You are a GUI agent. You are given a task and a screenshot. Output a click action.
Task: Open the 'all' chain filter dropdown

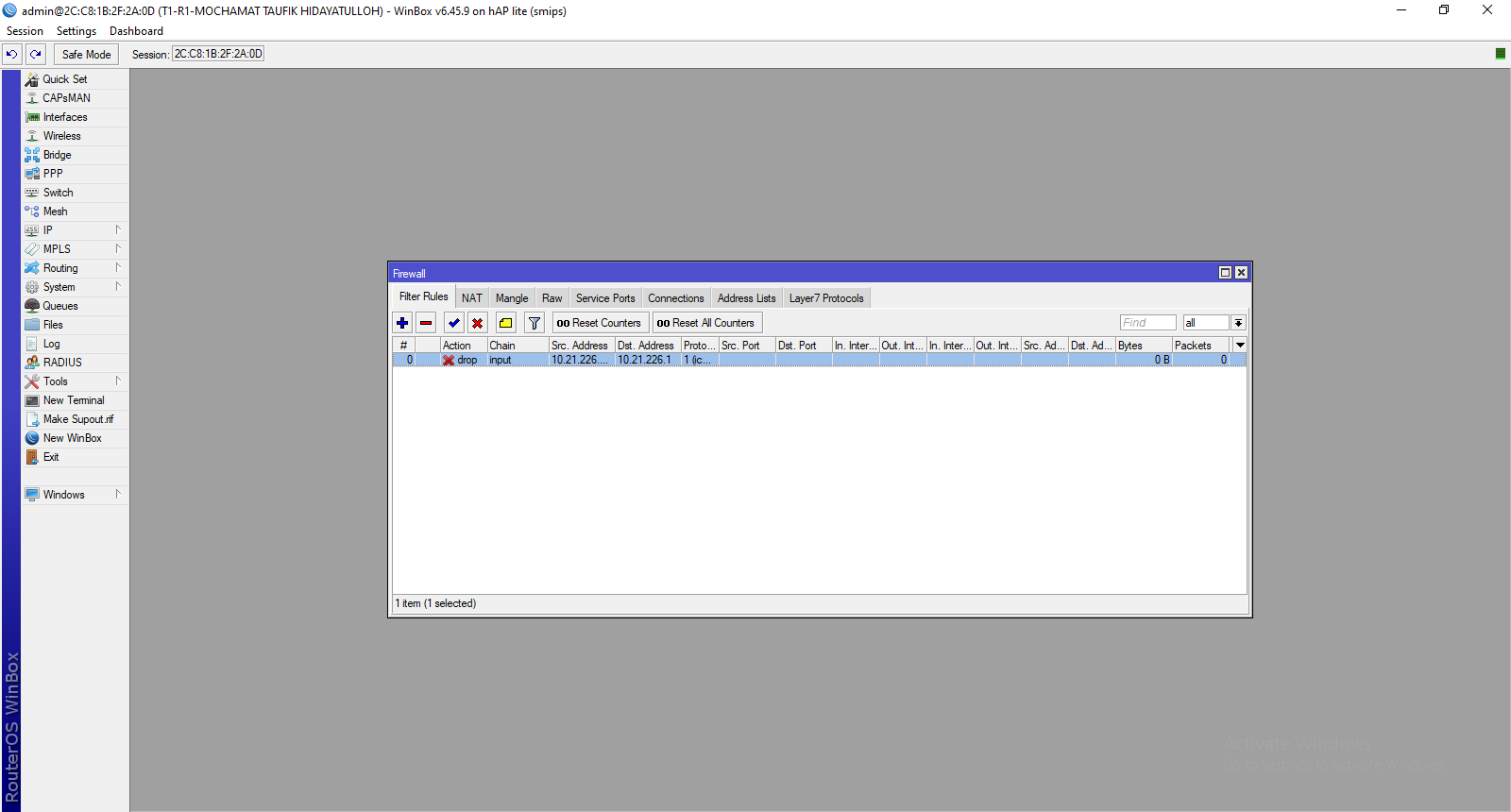click(1238, 323)
